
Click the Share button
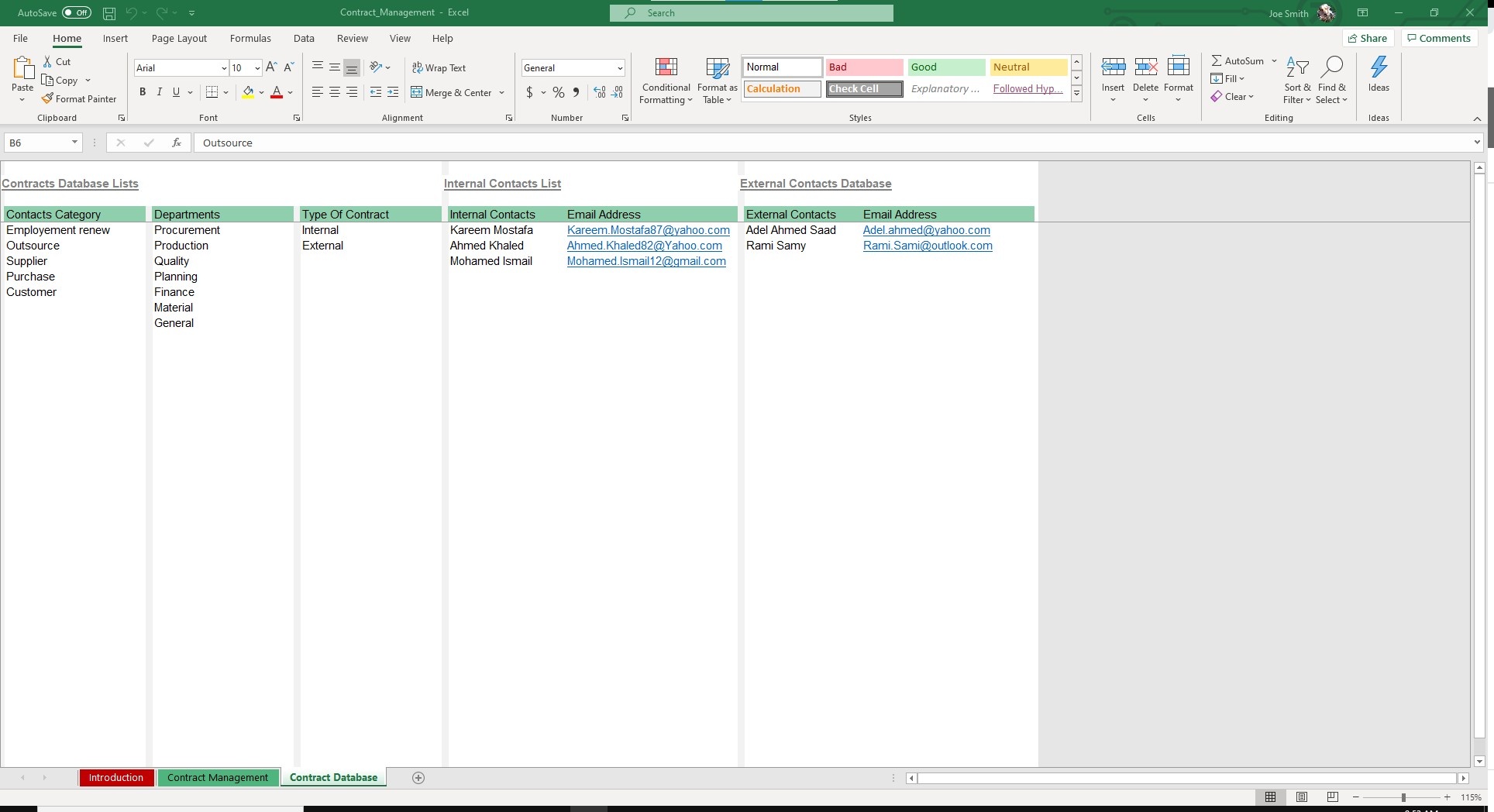coord(1368,38)
